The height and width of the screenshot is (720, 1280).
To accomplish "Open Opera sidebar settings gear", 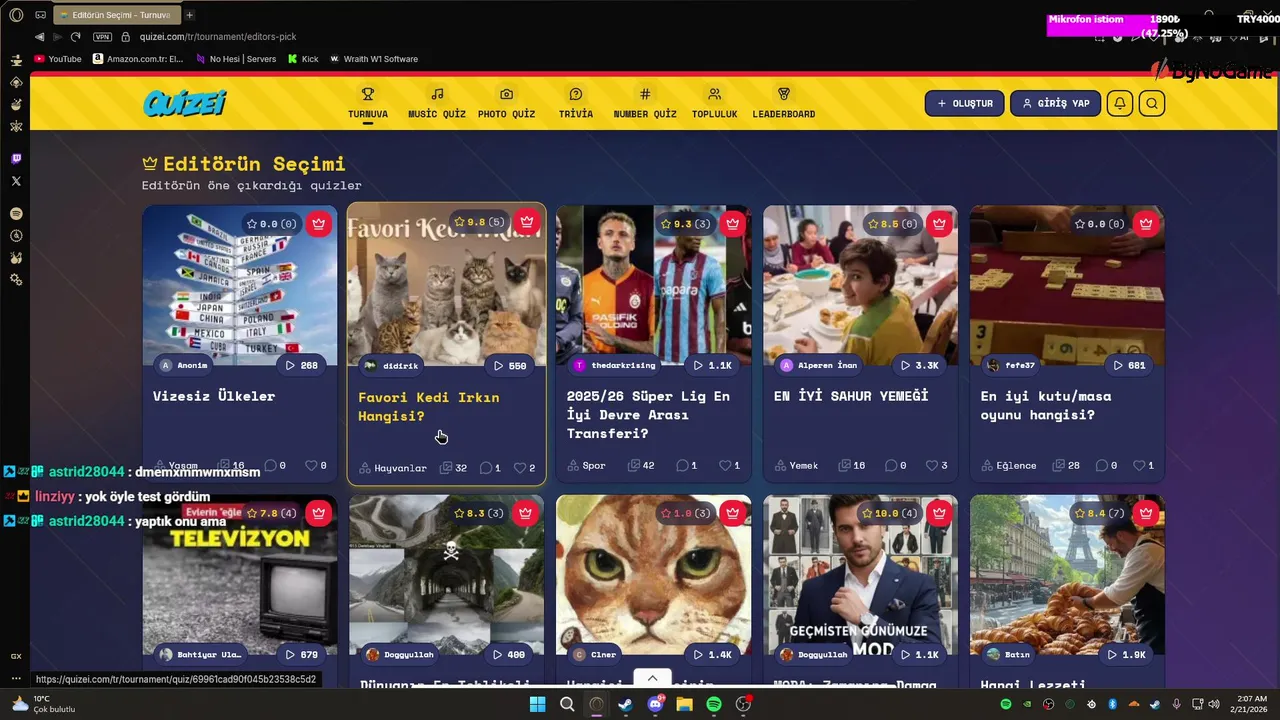I will click(x=16, y=280).
